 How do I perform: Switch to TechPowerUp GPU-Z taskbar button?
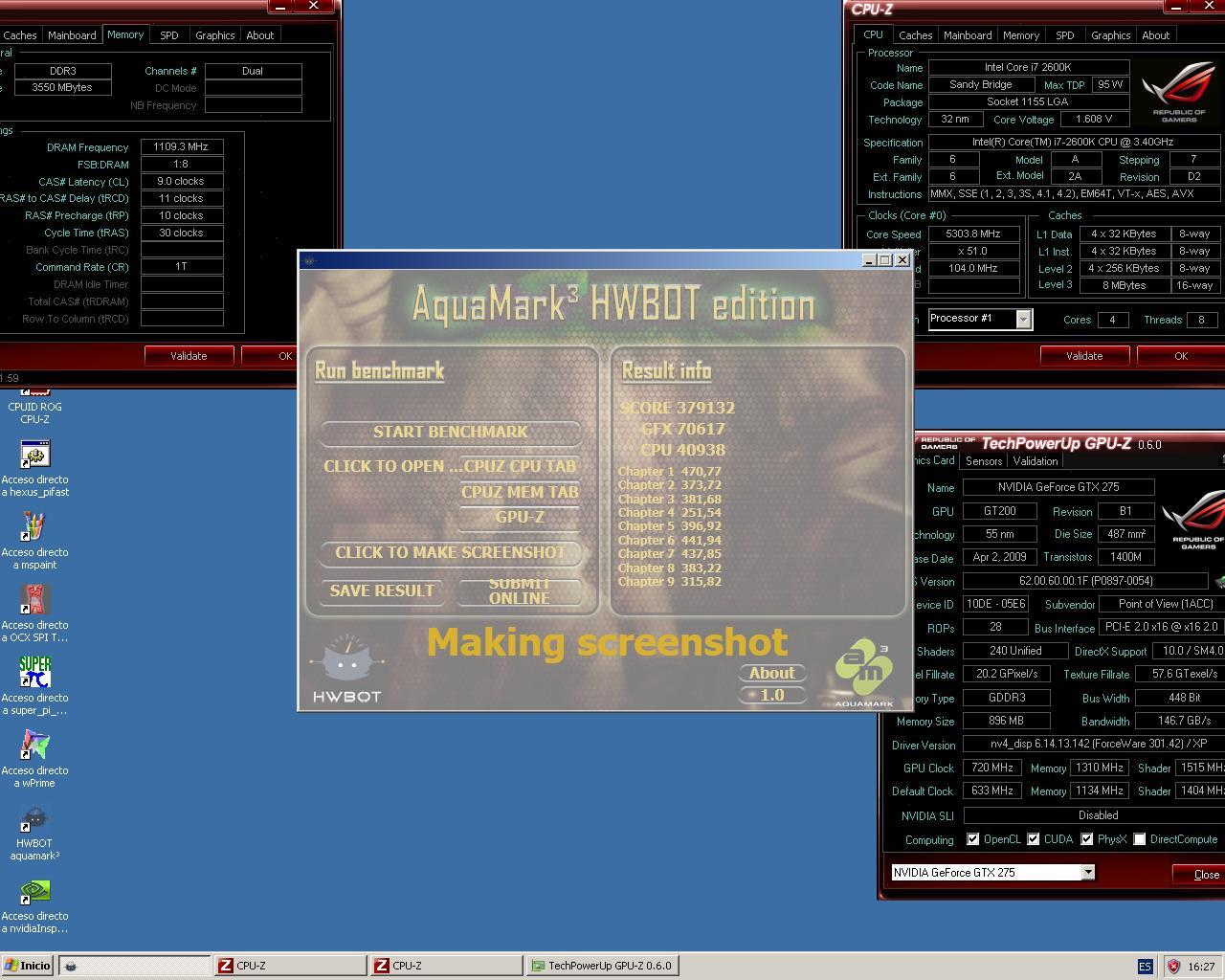click(x=604, y=966)
